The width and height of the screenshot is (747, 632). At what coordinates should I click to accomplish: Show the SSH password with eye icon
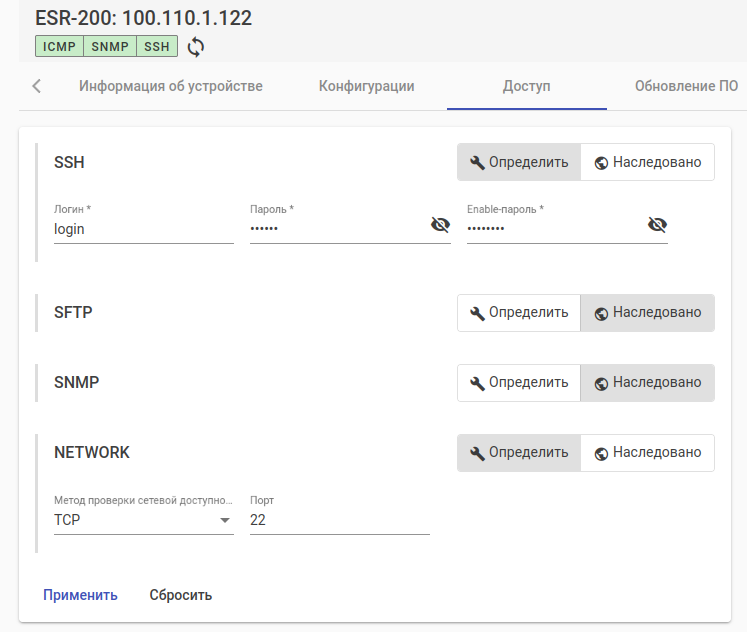click(x=440, y=225)
